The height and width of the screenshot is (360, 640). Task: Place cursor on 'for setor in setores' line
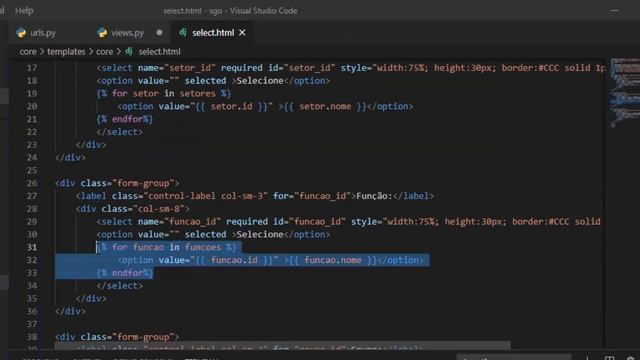pos(164,93)
